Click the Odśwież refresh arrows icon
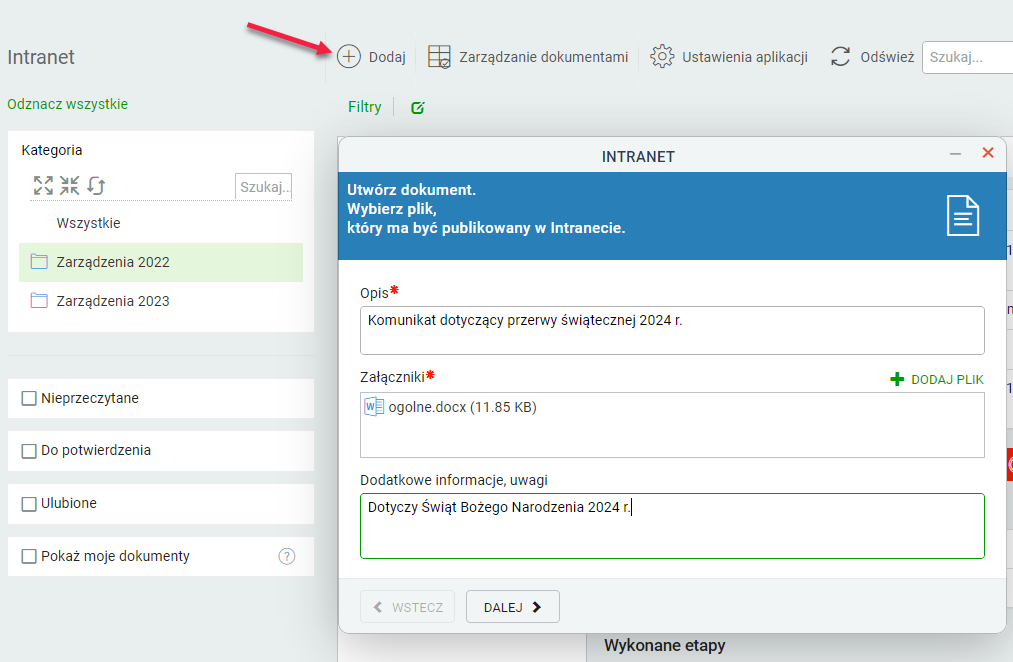 click(841, 57)
